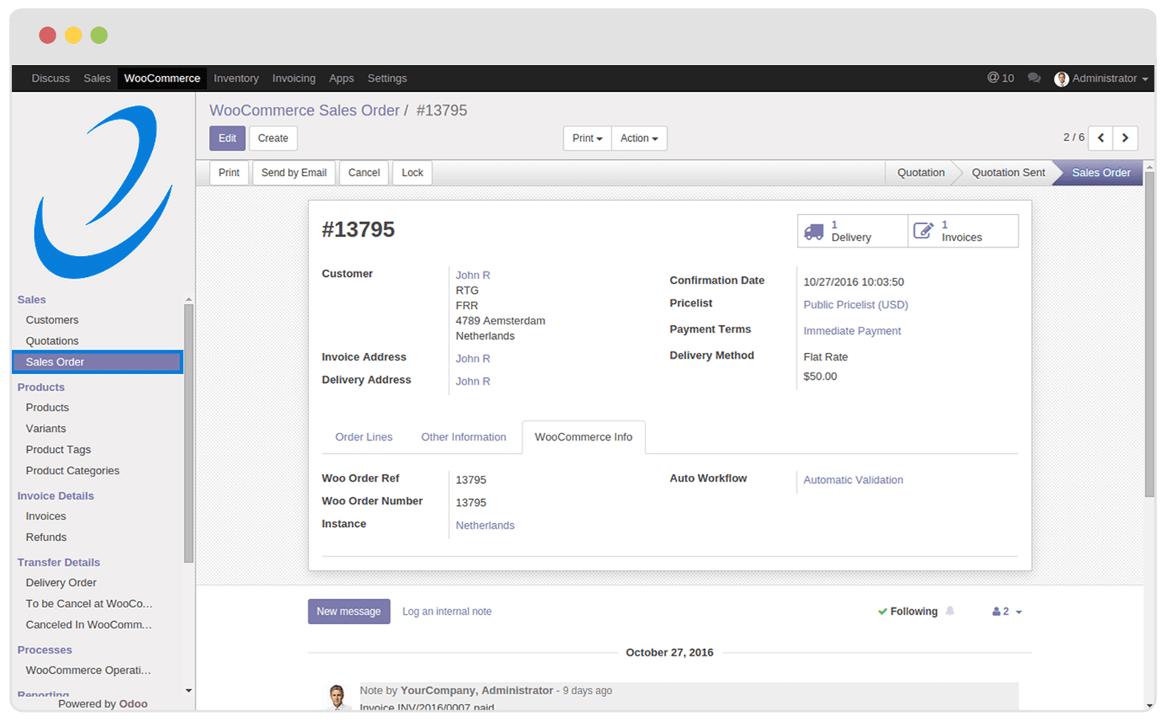
Task: Open the Sales top menu
Action: coord(97,78)
